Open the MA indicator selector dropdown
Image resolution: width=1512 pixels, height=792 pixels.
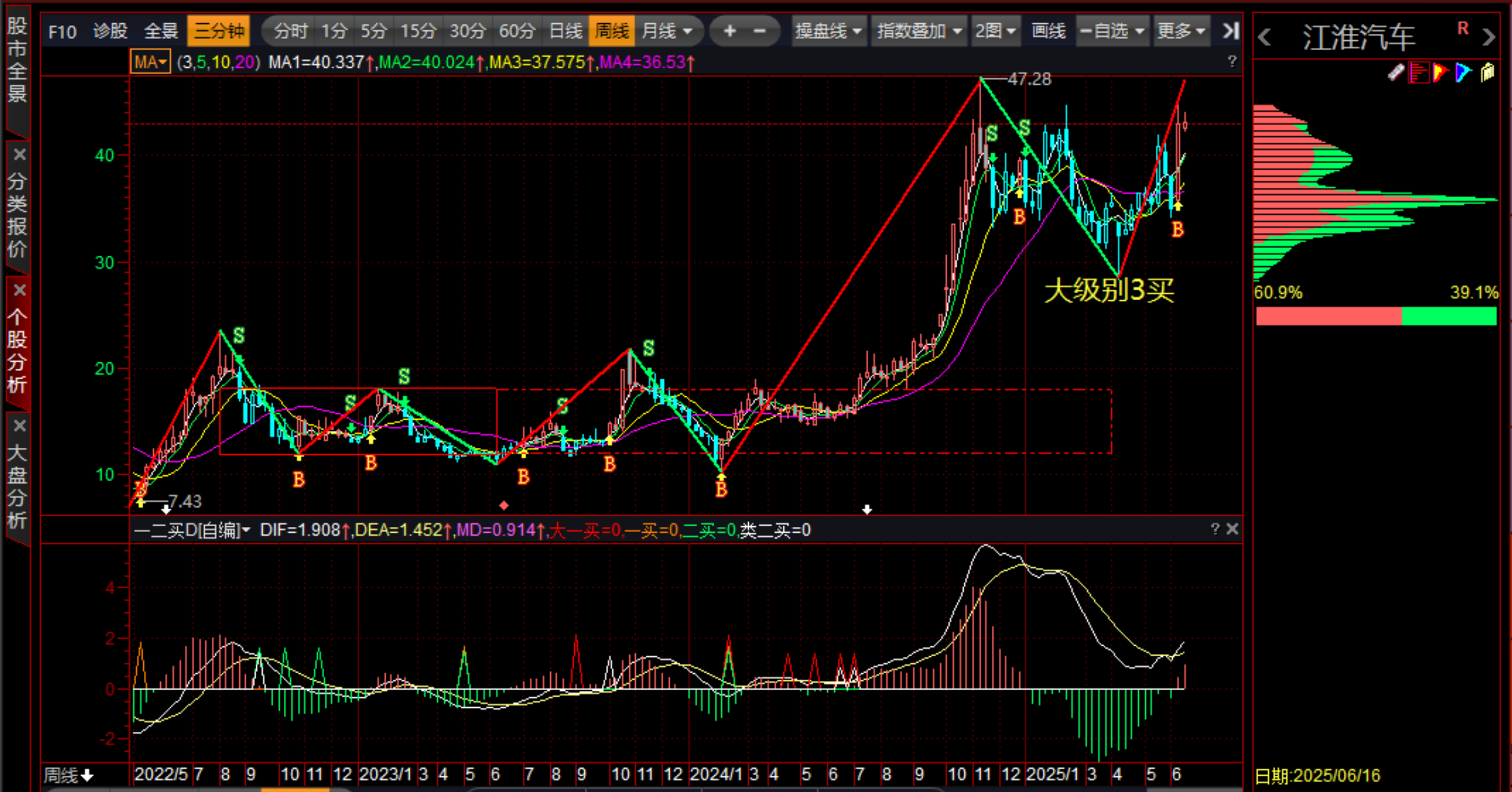(x=150, y=62)
